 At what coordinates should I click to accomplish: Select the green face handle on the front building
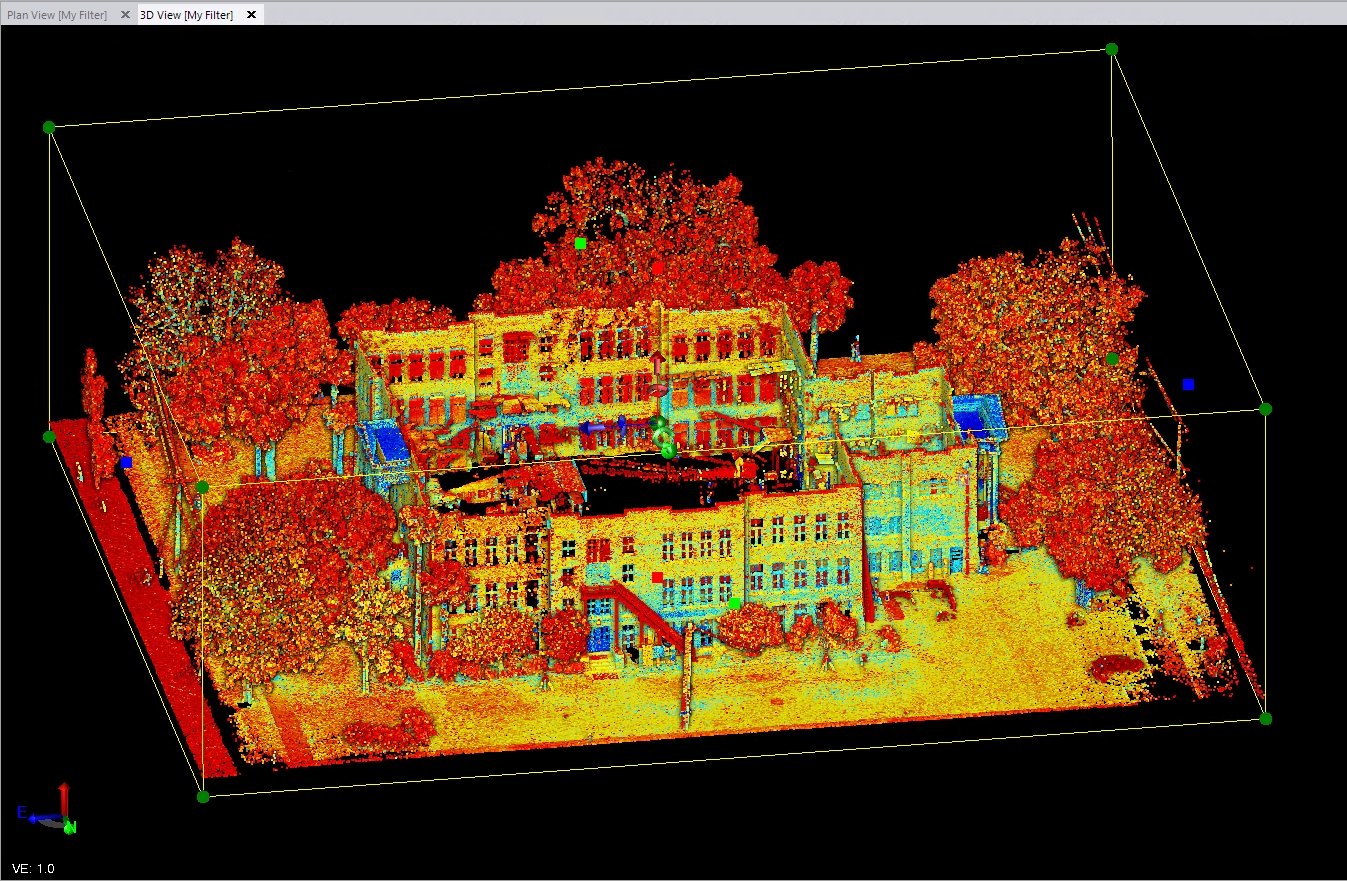click(735, 603)
